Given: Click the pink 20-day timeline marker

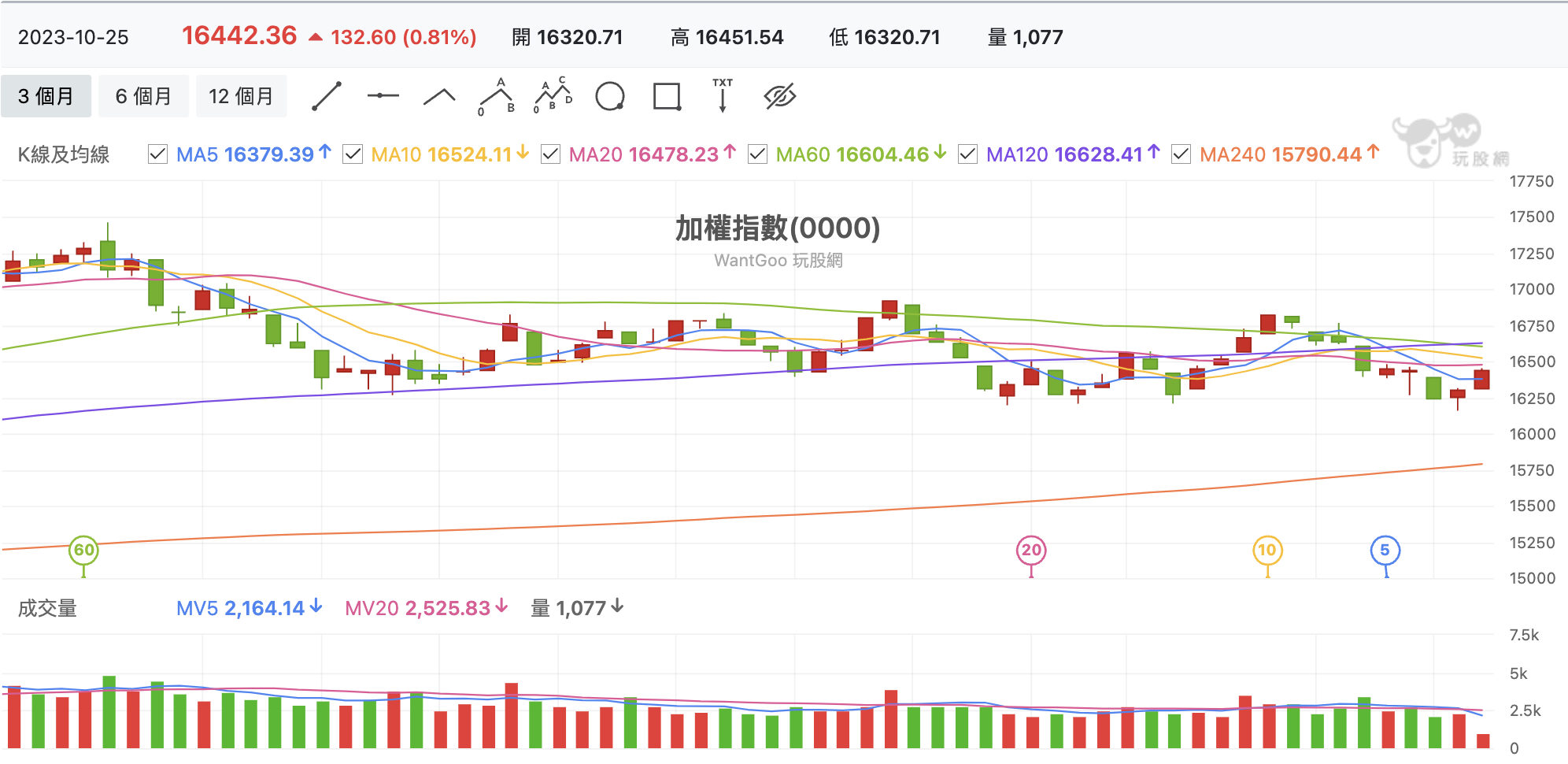Looking at the screenshot, I should [1031, 551].
